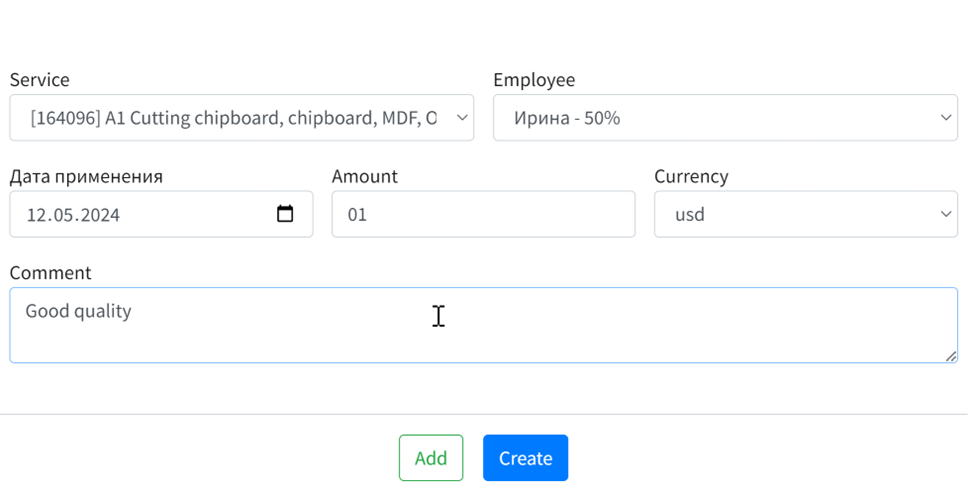Select the year segment 2024 in date
Screen dimensions: 974x492
(x=100, y=215)
